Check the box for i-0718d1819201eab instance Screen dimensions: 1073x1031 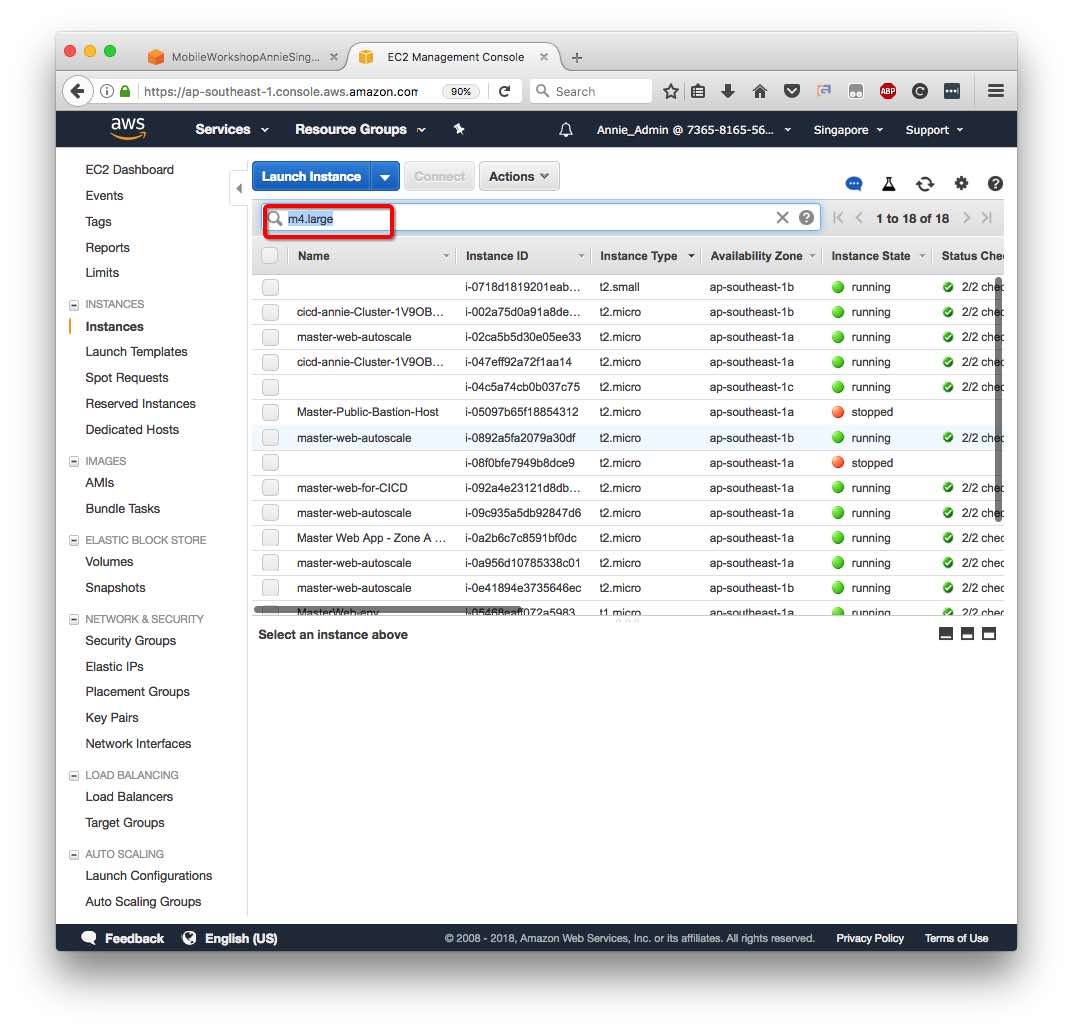coord(270,287)
